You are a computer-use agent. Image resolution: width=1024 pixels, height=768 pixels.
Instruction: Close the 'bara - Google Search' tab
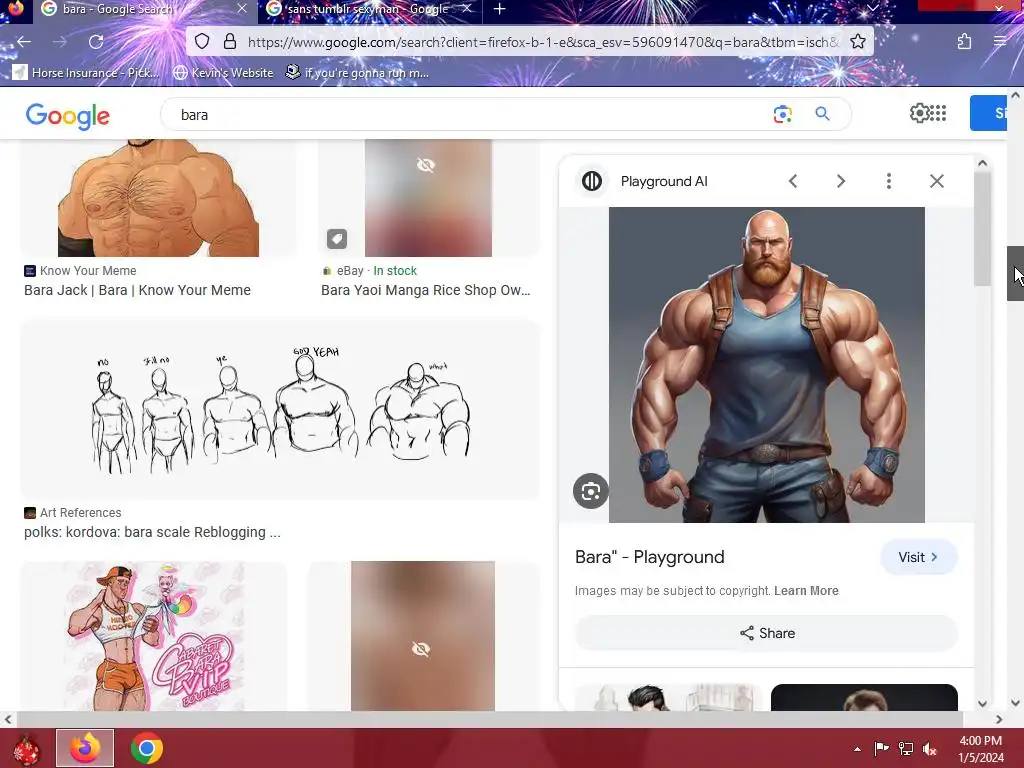[242, 8]
